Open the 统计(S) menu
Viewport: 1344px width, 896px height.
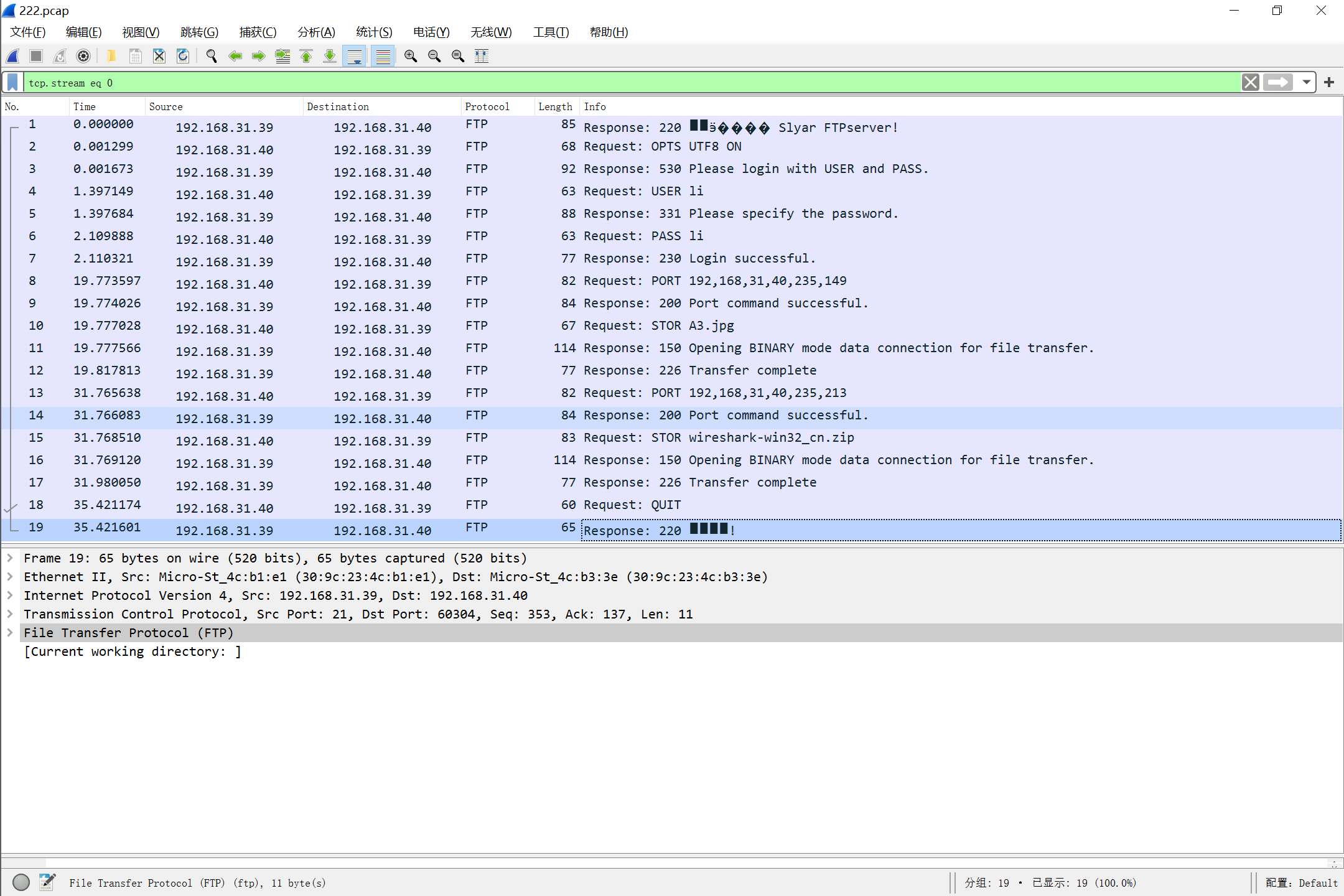373,32
